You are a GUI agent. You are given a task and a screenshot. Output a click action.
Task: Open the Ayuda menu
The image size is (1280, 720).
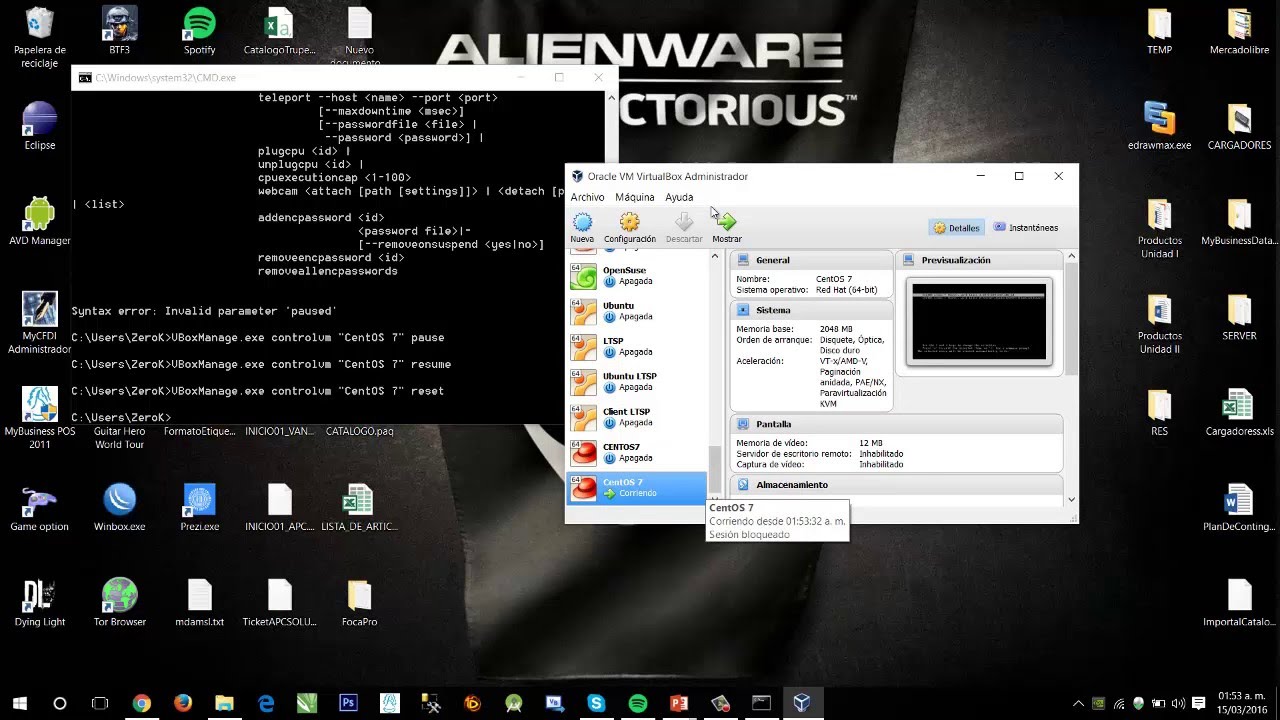pyautogui.click(x=679, y=197)
